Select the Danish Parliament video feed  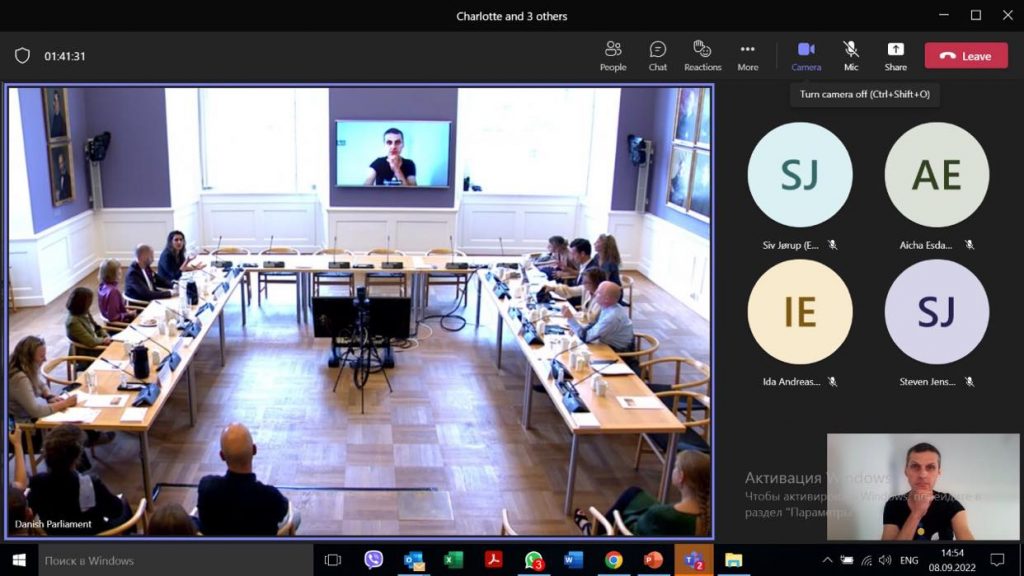tap(360, 312)
